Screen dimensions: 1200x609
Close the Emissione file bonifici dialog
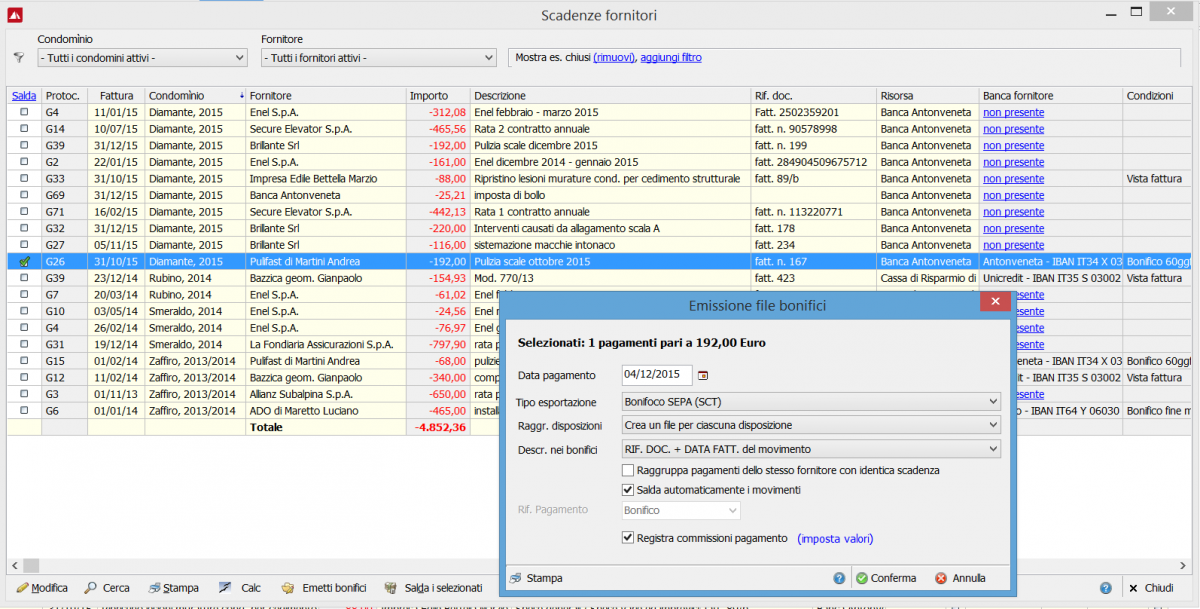coord(994,301)
